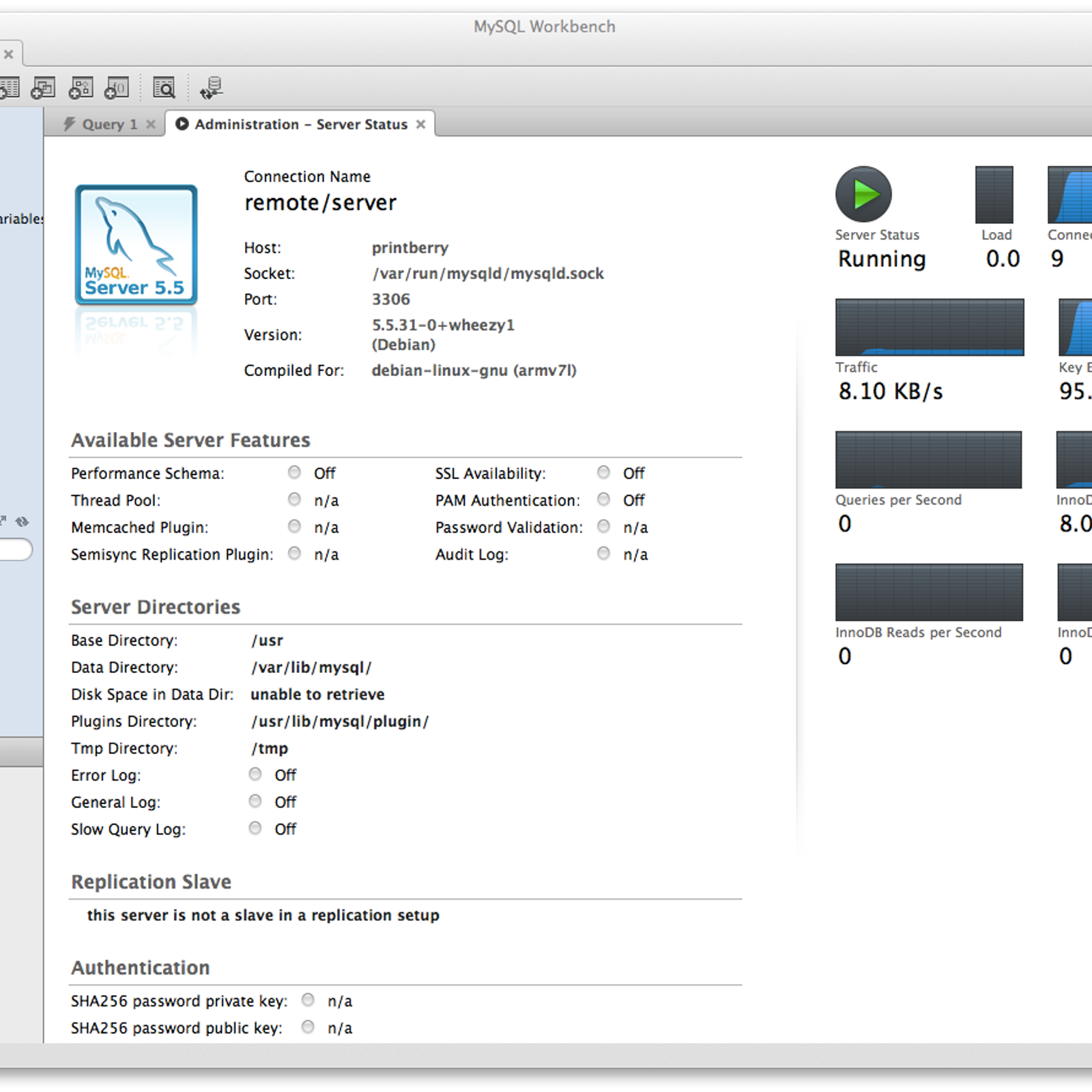Click the 8.10 KB/s traffic value

[x=891, y=392]
